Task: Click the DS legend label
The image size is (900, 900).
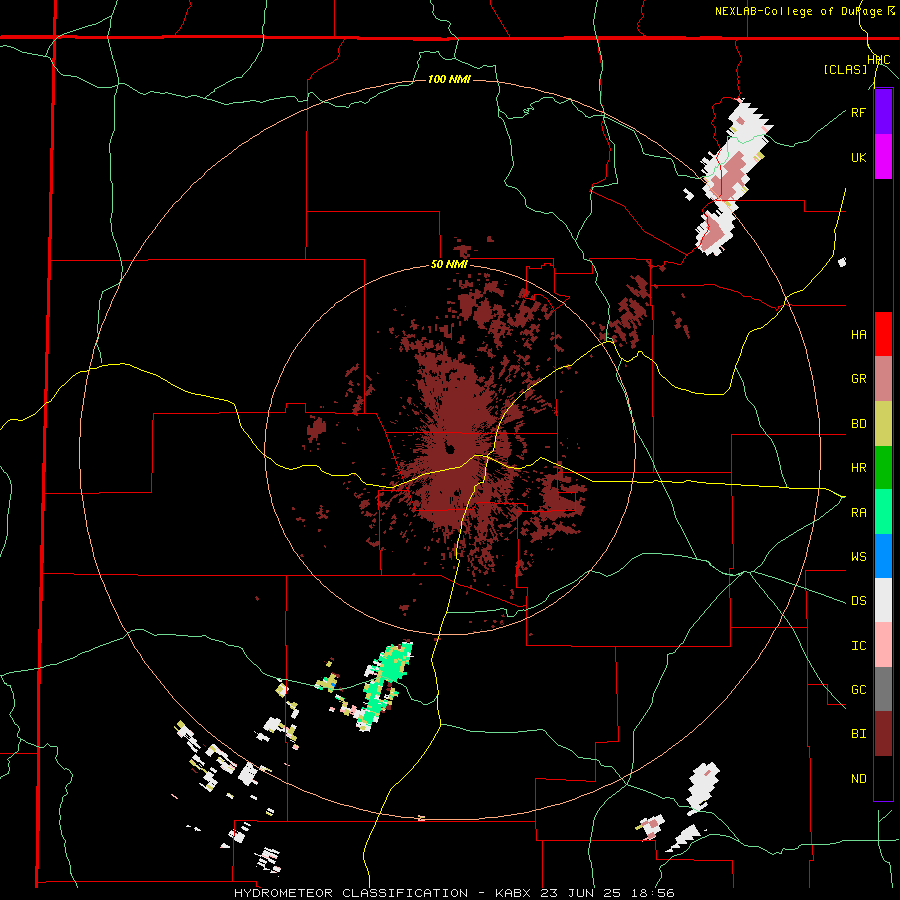Action: 858,600
